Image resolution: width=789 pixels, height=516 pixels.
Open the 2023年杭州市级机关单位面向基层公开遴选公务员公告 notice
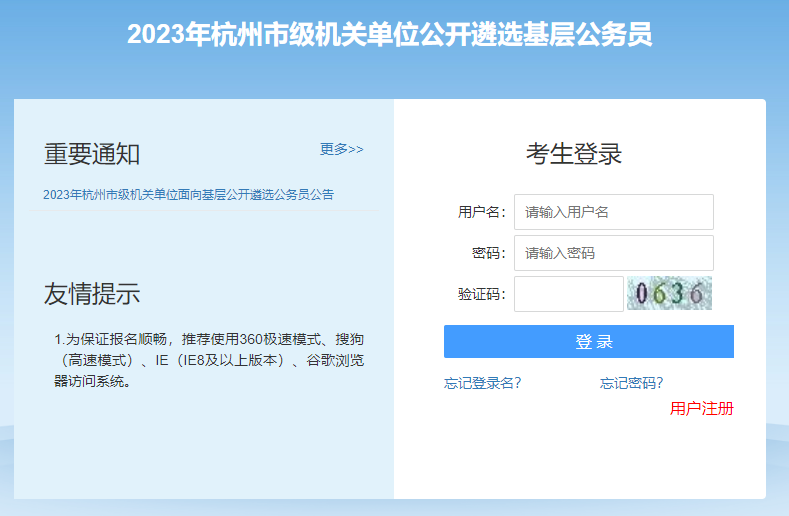(x=188, y=195)
